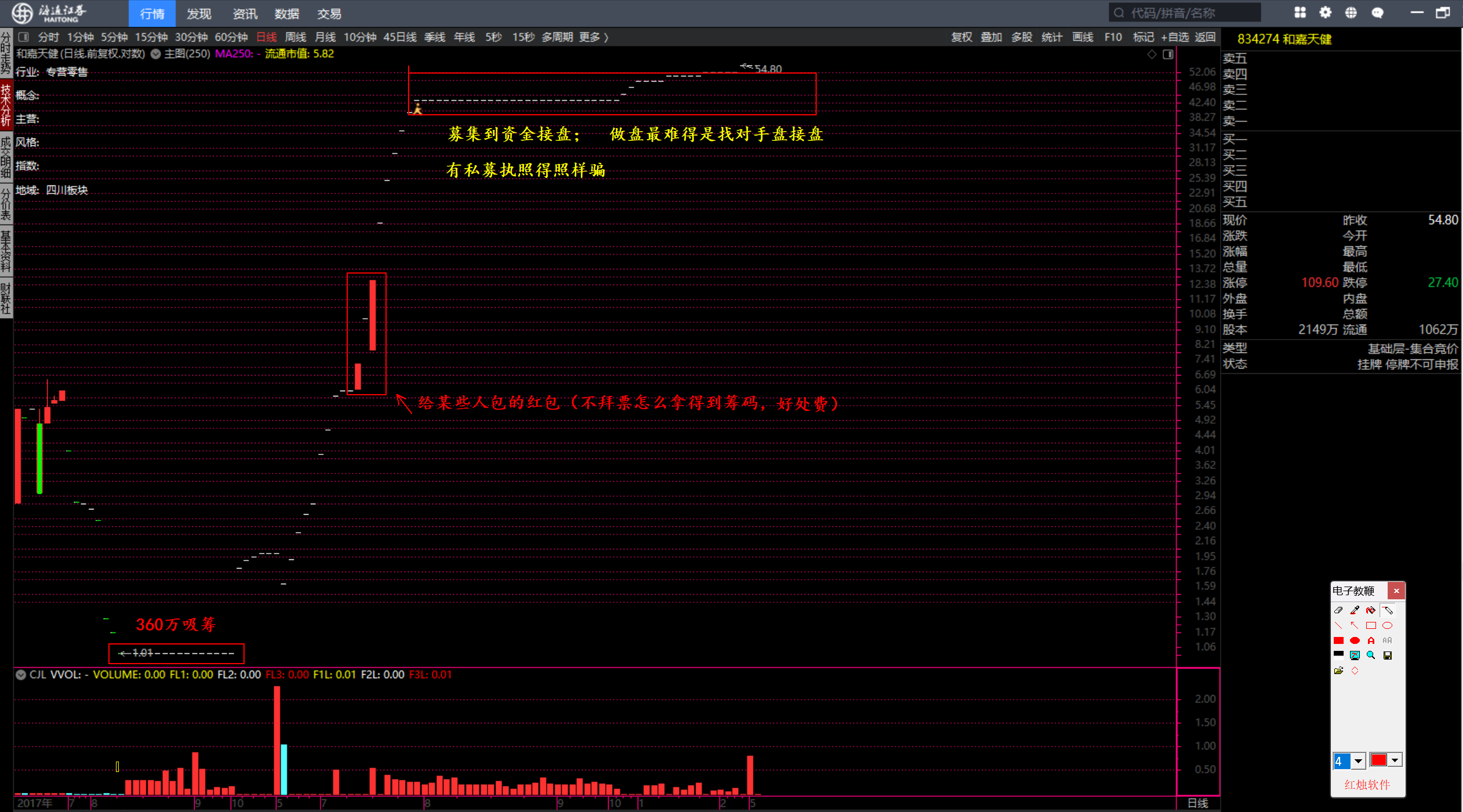1463x812 pixels.
Task: Open the 资讯 top menu
Action: click(x=245, y=13)
